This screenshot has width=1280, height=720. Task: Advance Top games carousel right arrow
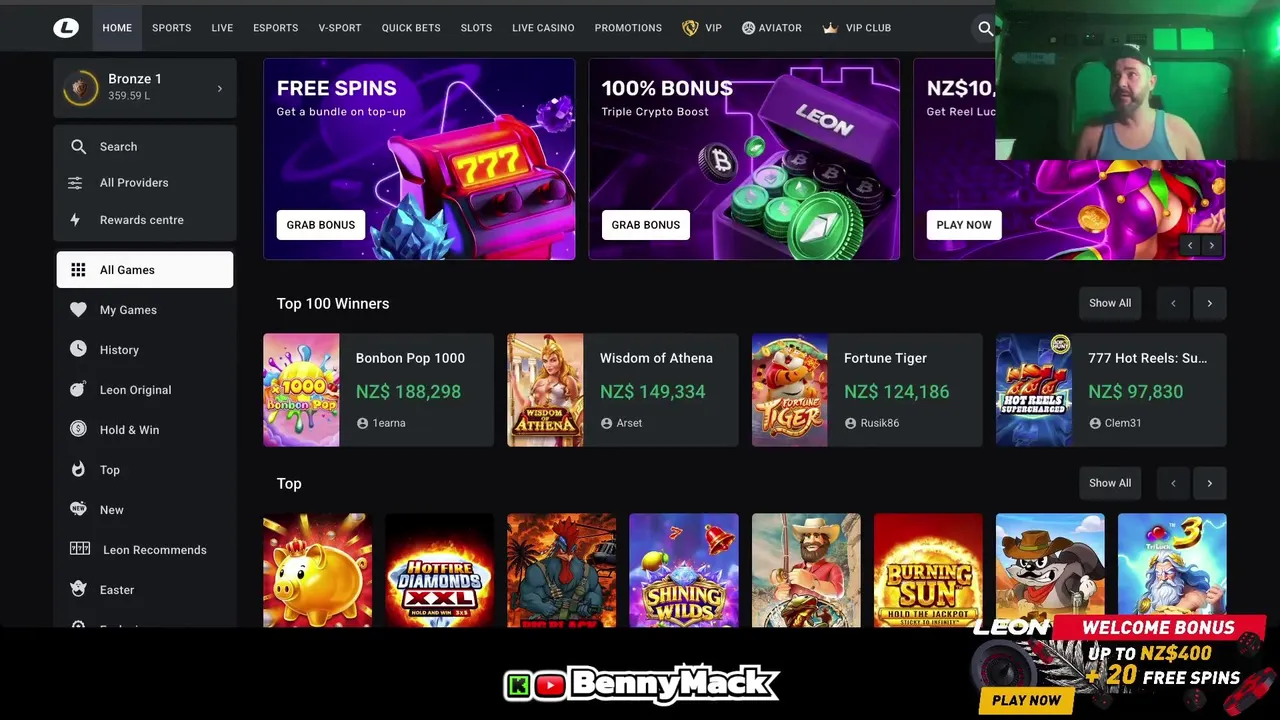click(1209, 483)
